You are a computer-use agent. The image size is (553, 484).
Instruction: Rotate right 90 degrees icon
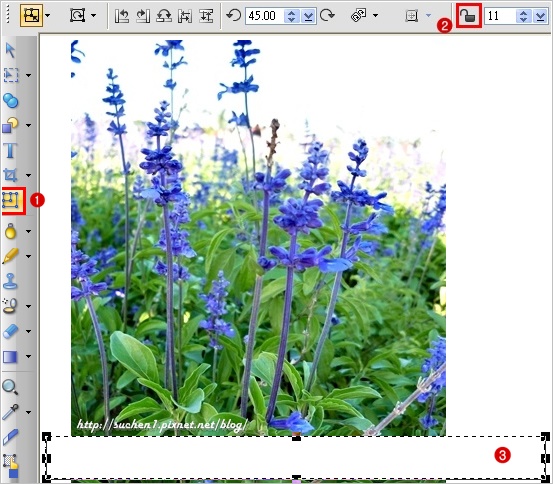(x=143, y=16)
